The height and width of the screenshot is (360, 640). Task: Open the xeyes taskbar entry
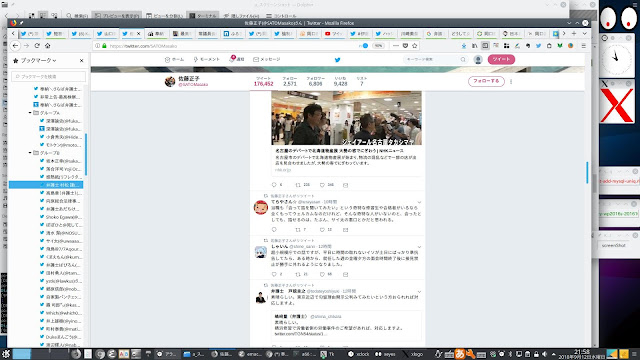pos(385,354)
